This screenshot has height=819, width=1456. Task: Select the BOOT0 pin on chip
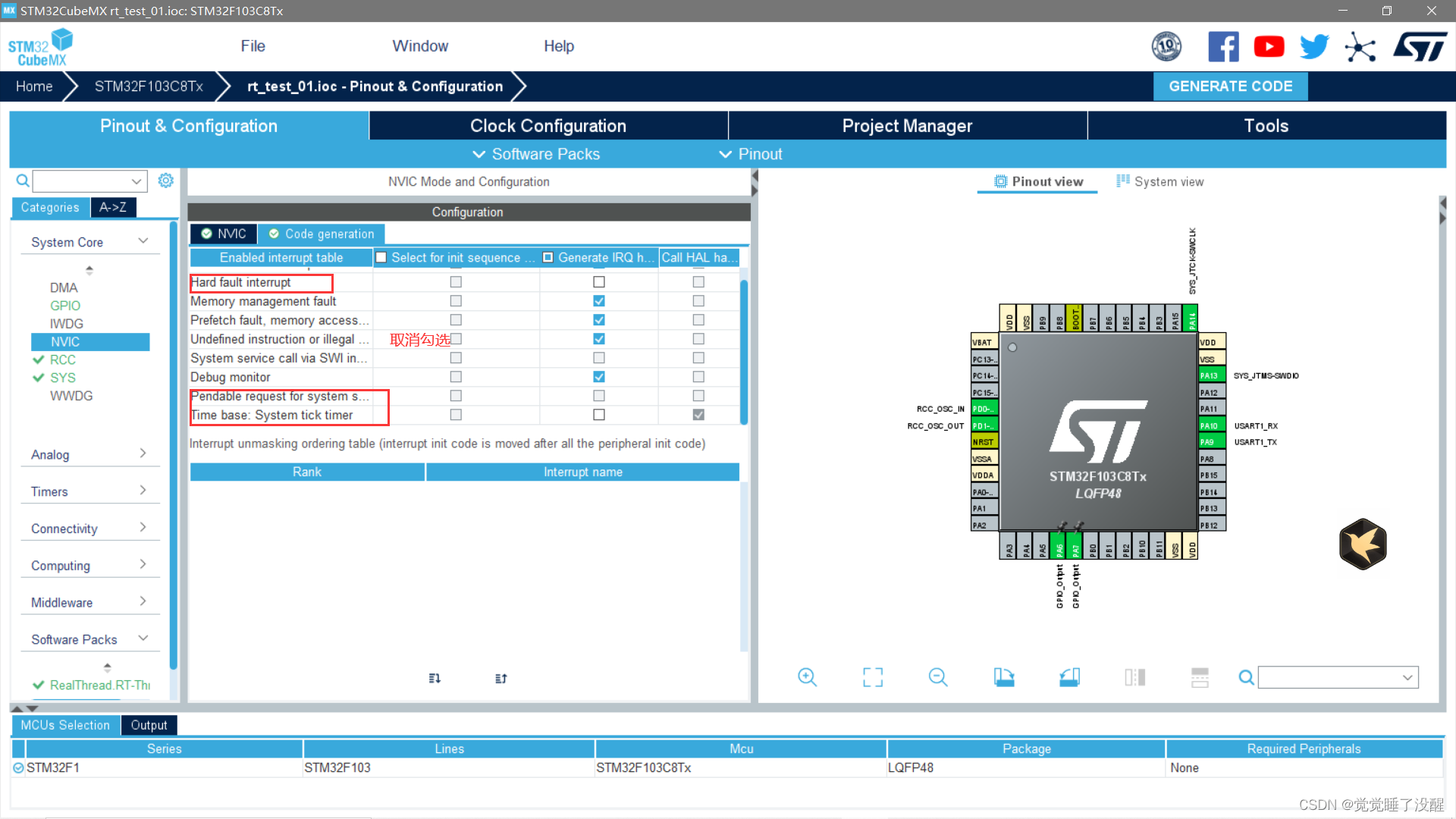click(x=1075, y=318)
